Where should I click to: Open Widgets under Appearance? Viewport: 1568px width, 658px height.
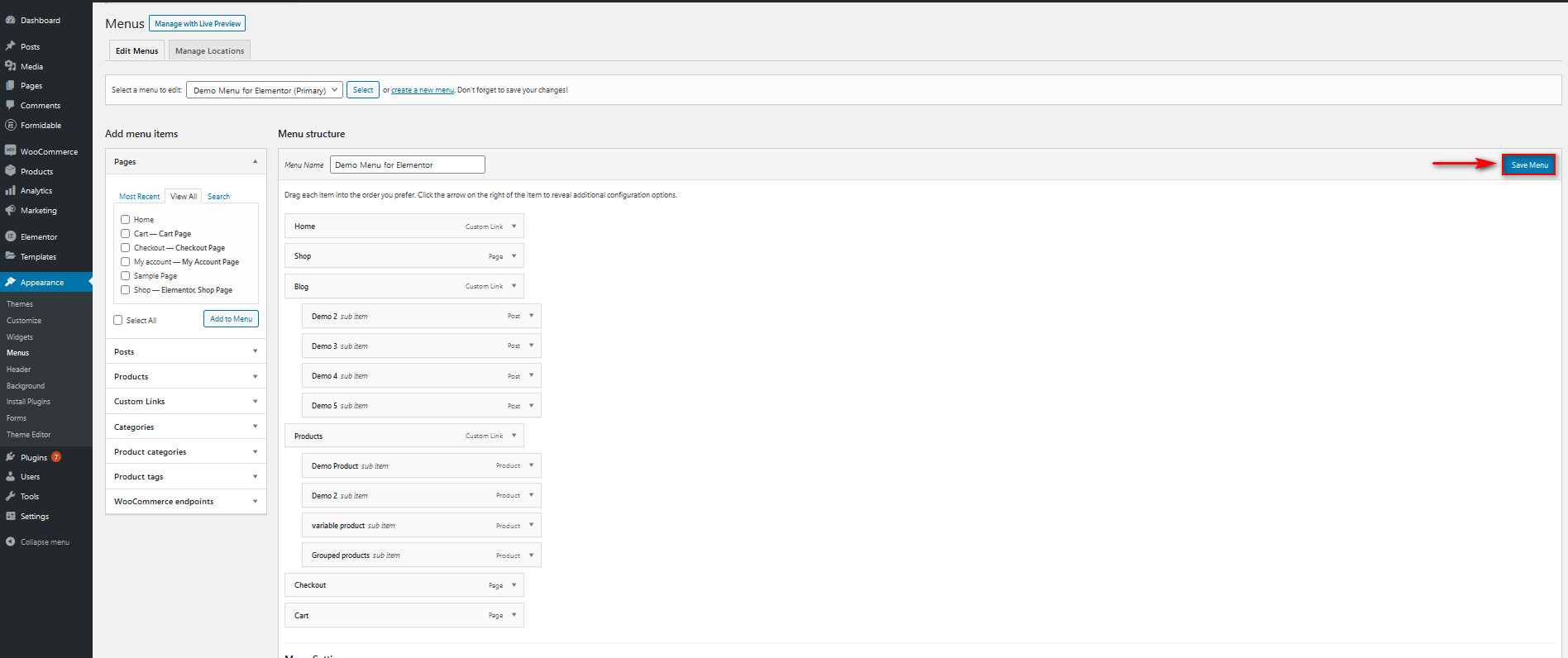(x=20, y=337)
